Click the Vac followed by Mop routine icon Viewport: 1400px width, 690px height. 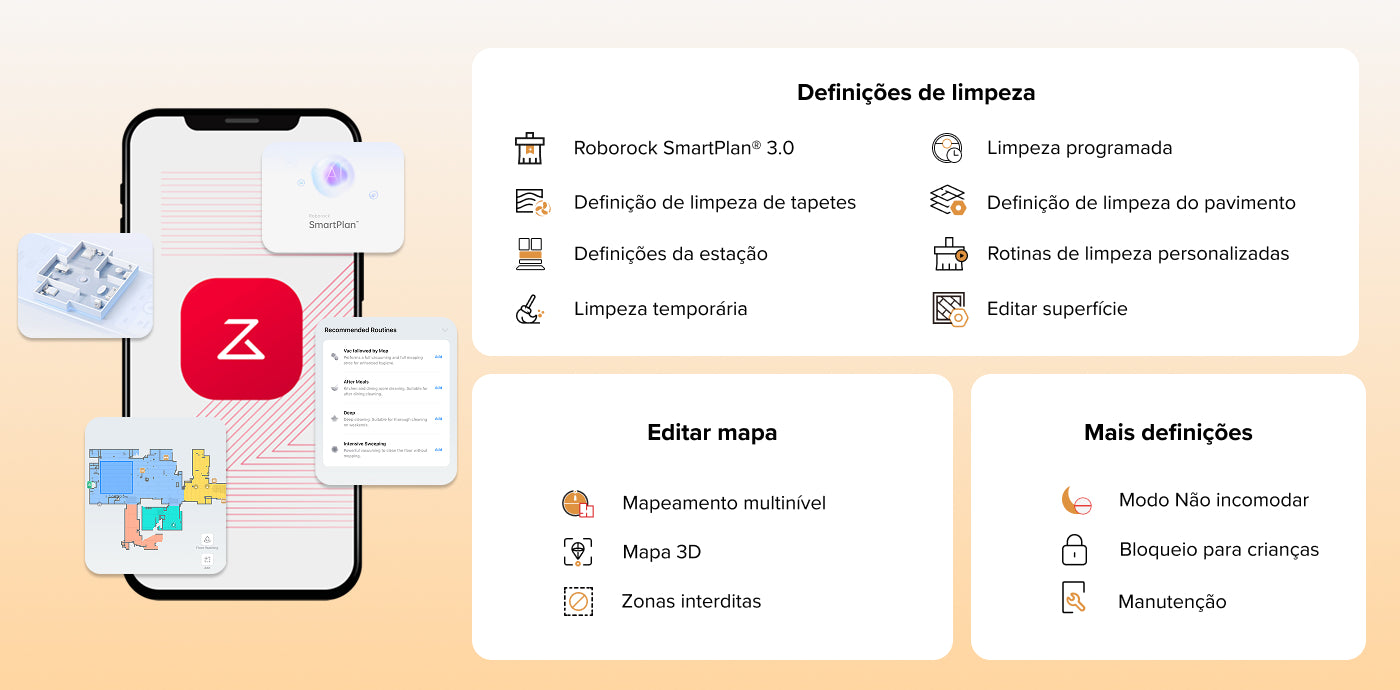pyautogui.click(x=334, y=357)
